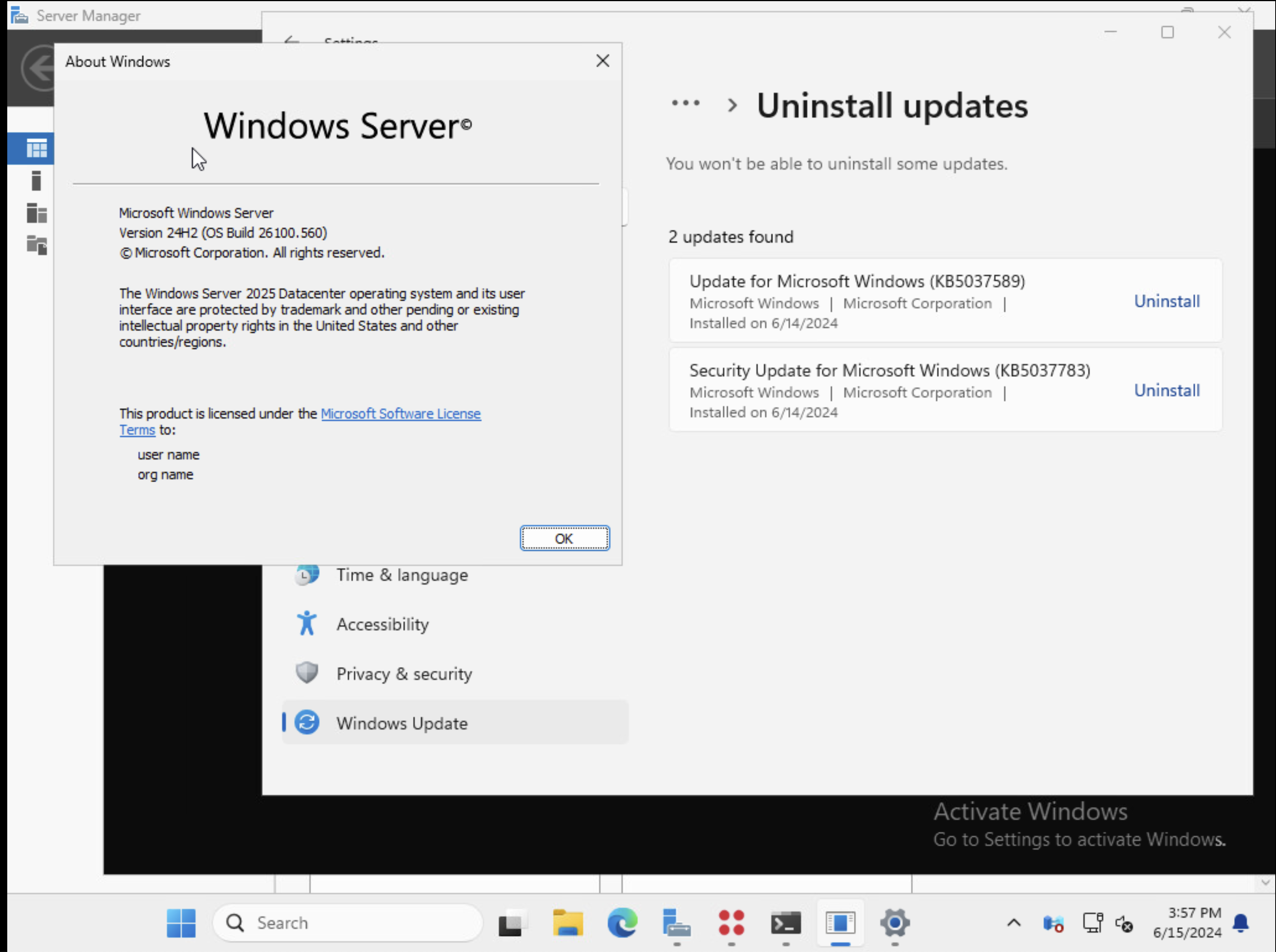Select Privacy & security in the sidebar

pyautogui.click(x=404, y=674)
